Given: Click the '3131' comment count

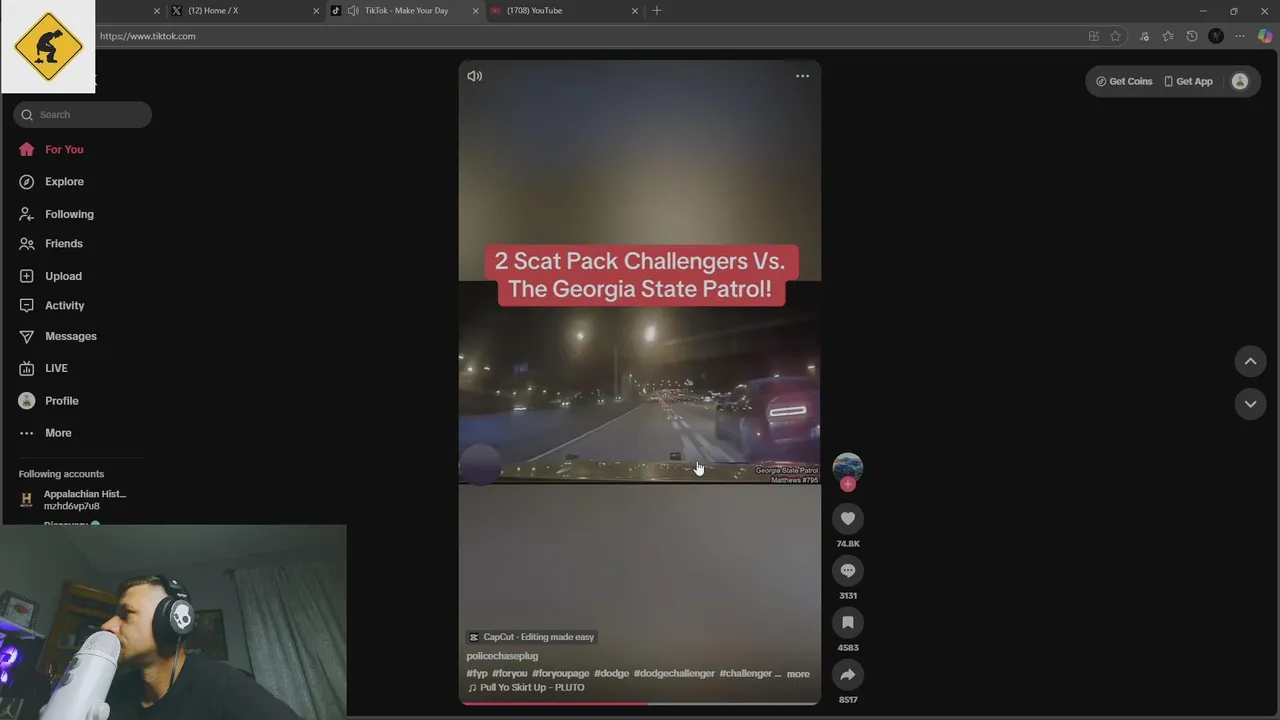Looking at the screenshot, I should pos(848,596).
